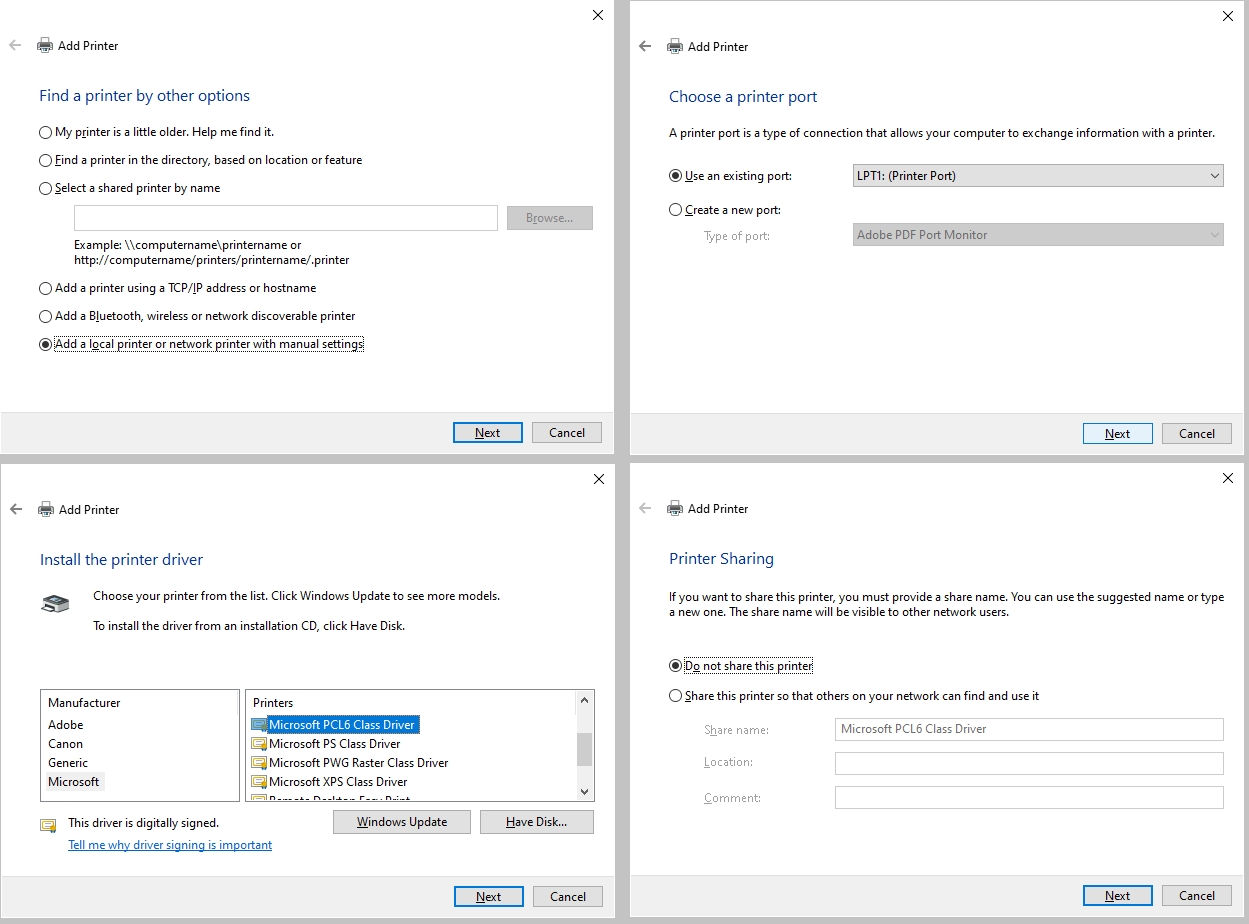
Task: Enable sharing this printer with network users
Action: [676, 697]
